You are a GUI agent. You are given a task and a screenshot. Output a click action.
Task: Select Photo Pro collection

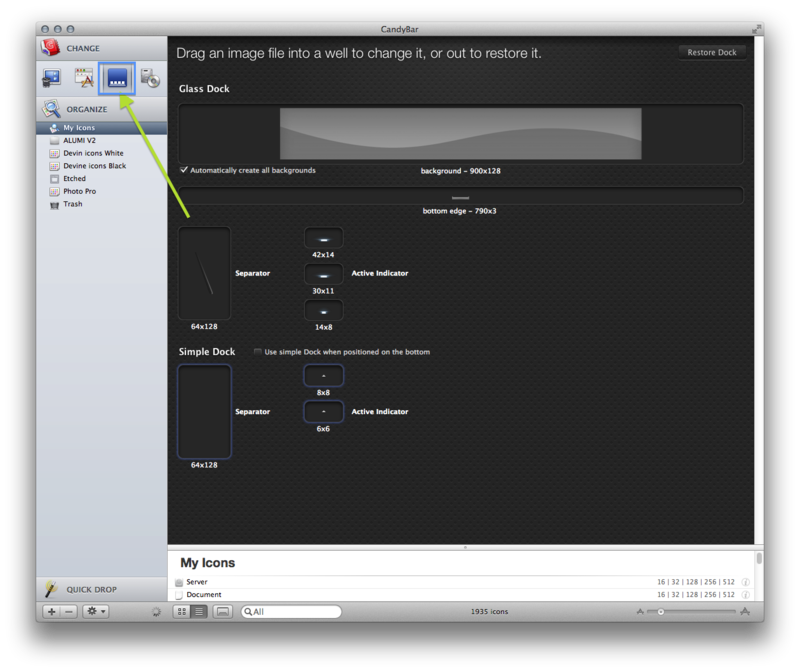(x=102, y=191)
